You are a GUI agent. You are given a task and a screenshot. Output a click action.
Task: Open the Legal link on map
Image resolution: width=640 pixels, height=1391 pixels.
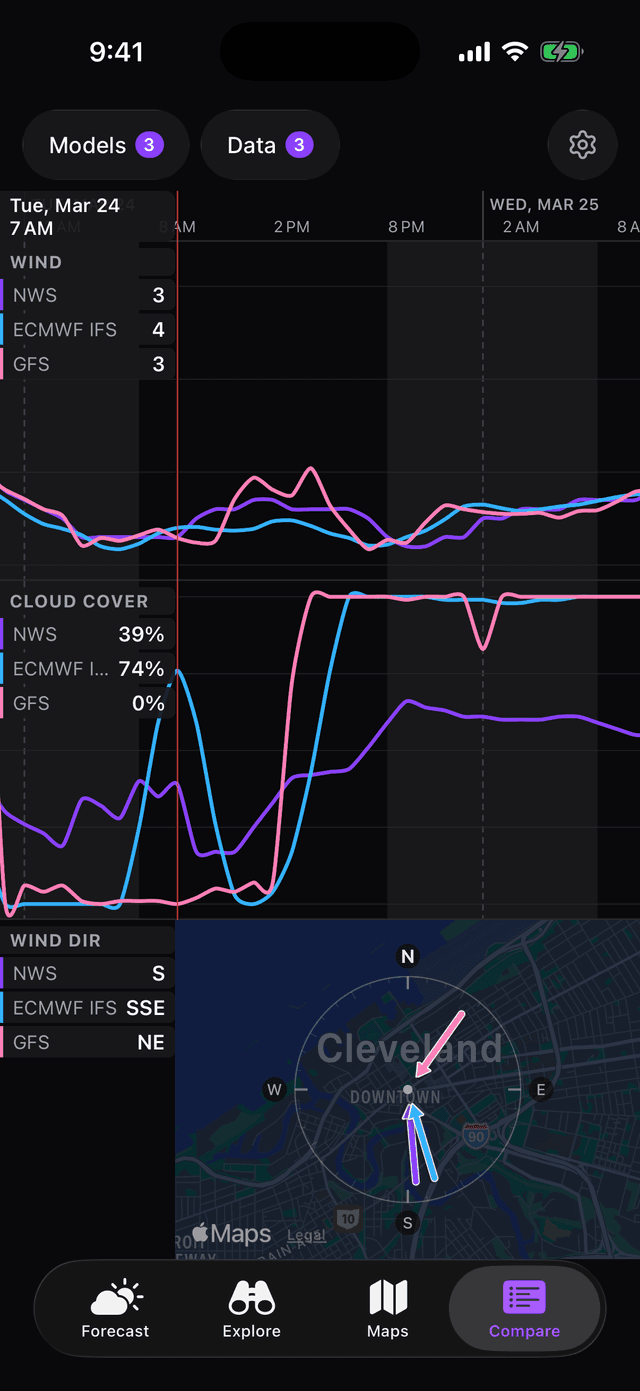(x=306, y=1235)
